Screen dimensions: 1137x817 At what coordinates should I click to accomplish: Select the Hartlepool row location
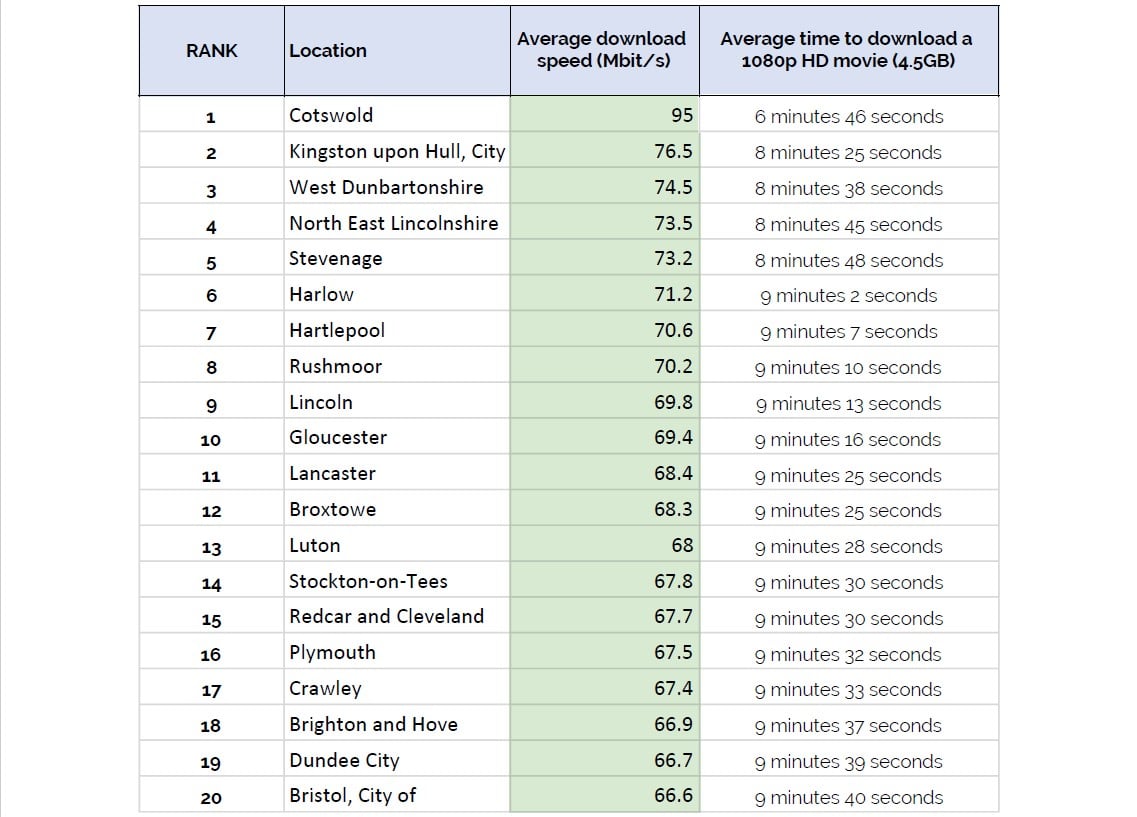[x=337, y=331]
